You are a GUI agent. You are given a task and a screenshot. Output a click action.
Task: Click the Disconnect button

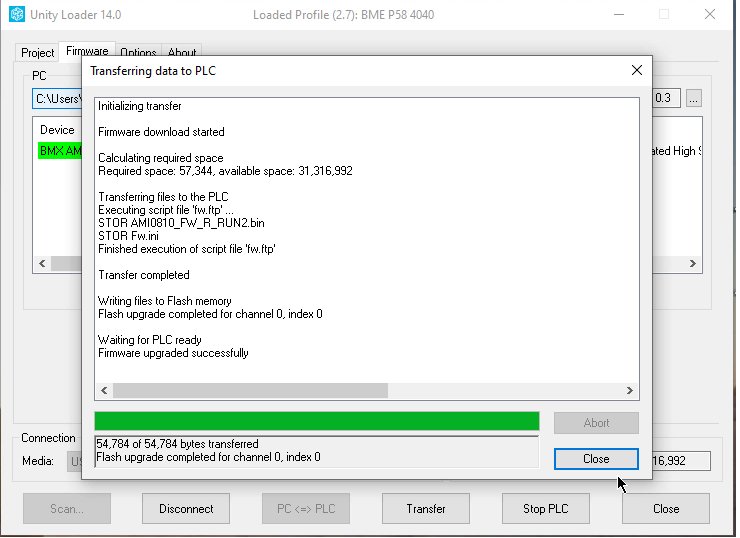click(x=186, y=509)
